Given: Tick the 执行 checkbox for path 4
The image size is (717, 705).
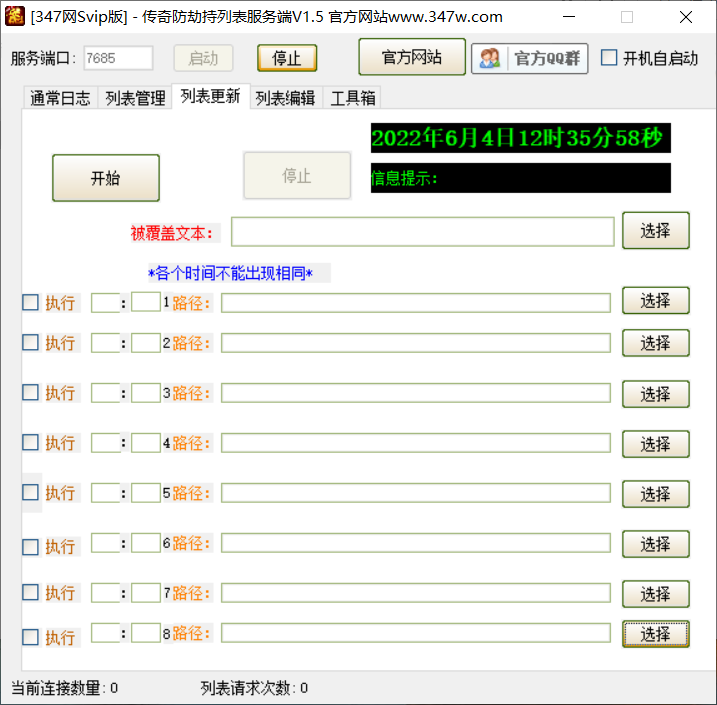Looking at the screenshot, I should tap(31, 442).
